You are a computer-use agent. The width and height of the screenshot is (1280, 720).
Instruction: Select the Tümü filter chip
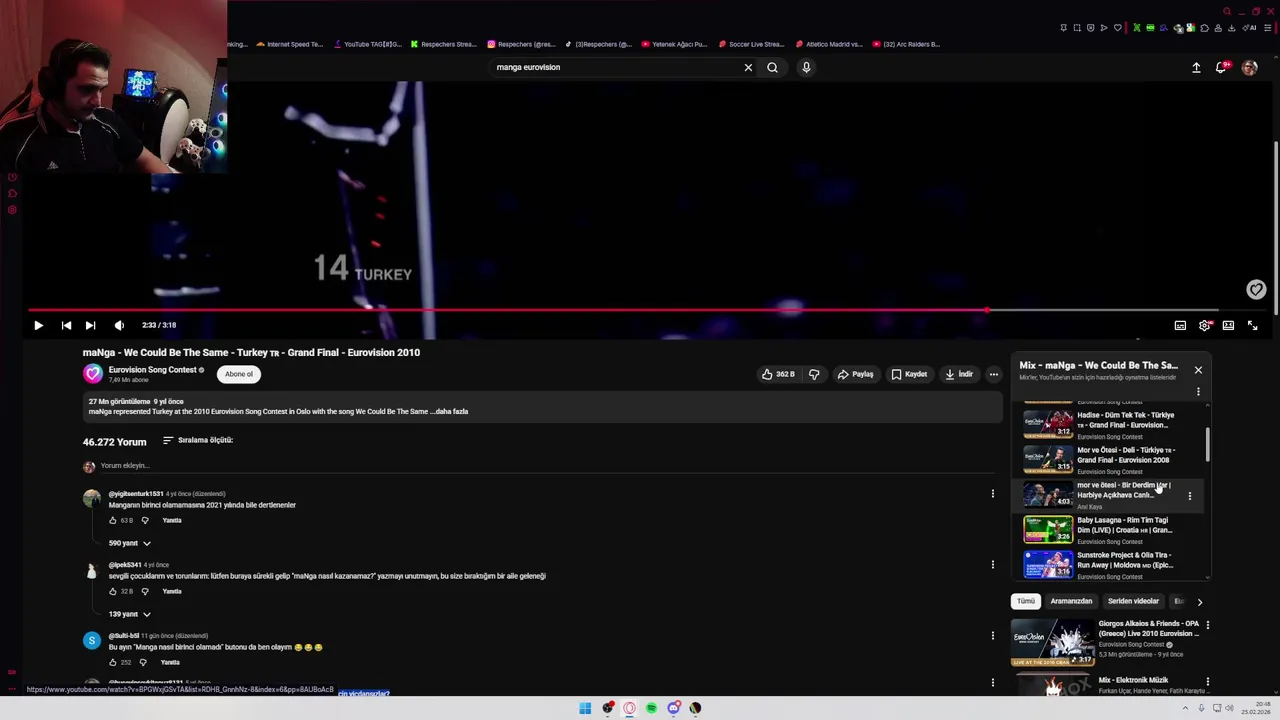(x=1026, y=601)
